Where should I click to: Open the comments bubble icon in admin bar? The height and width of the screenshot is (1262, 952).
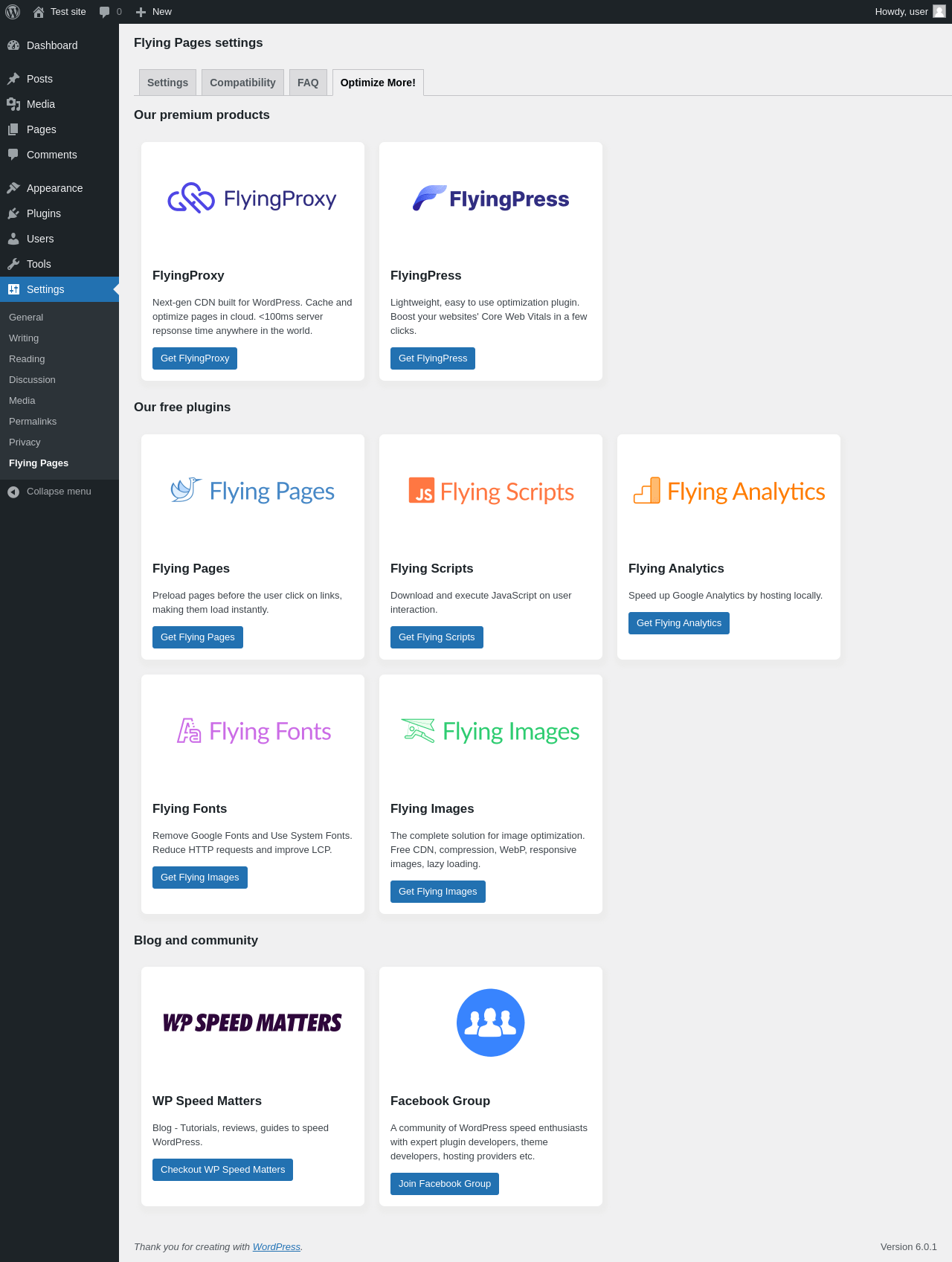(x=105, y=12)
